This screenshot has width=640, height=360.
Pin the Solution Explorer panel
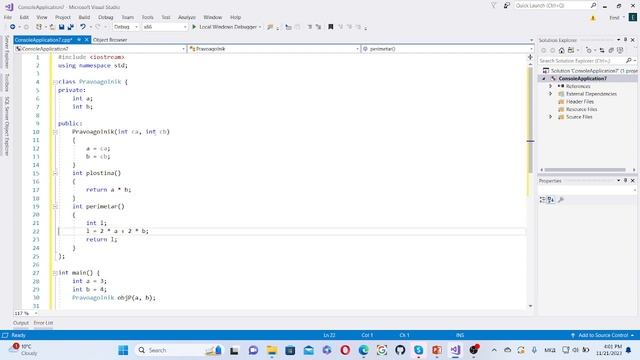coord(625,40)
